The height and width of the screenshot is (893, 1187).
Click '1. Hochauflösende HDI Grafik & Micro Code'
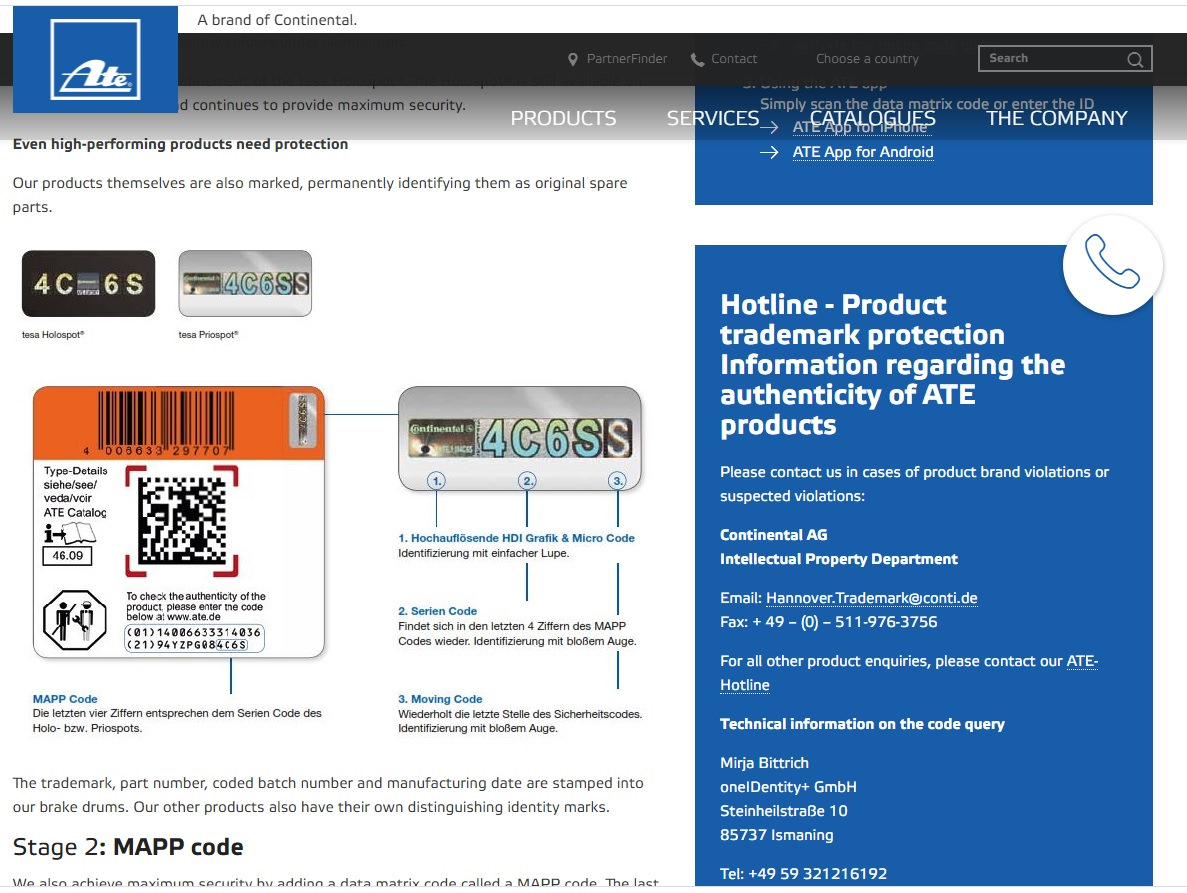[516, 538]
